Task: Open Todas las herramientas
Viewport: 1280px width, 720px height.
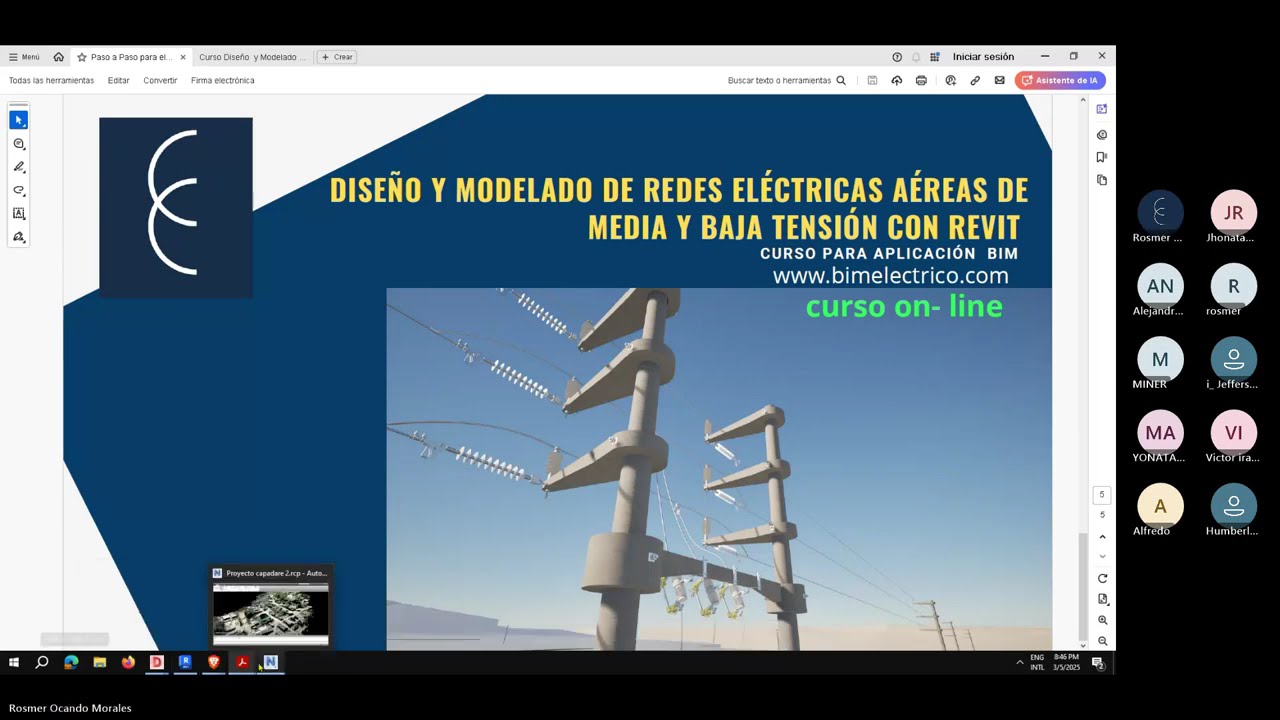Action: (x=51, y=80)
